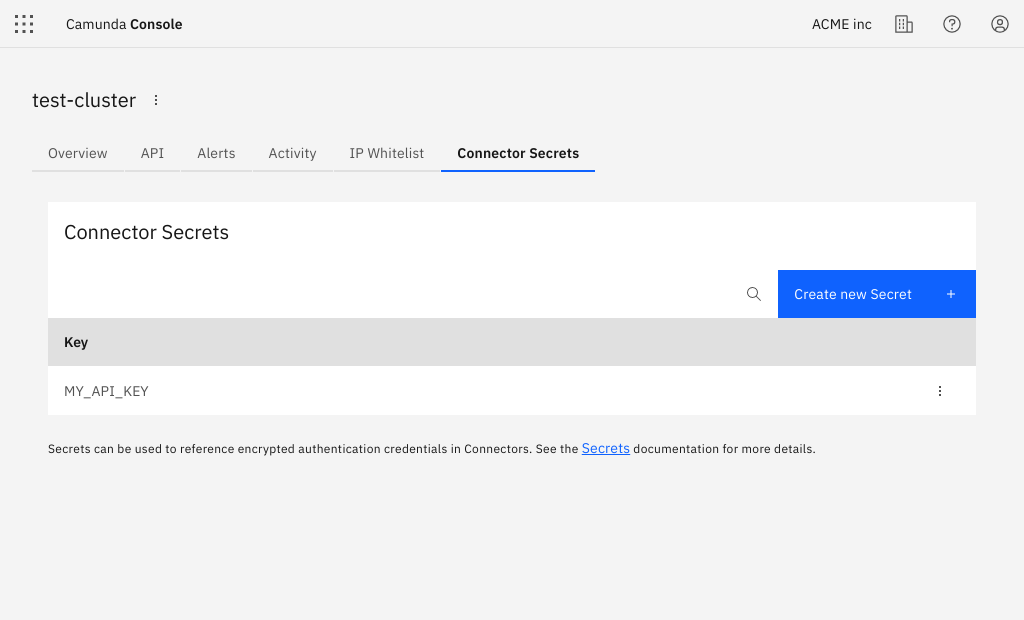Image resolution: width=1024 pixels, height=620 pixels.
Task: Open the user profile icon
Action: tap(1000, 24)
